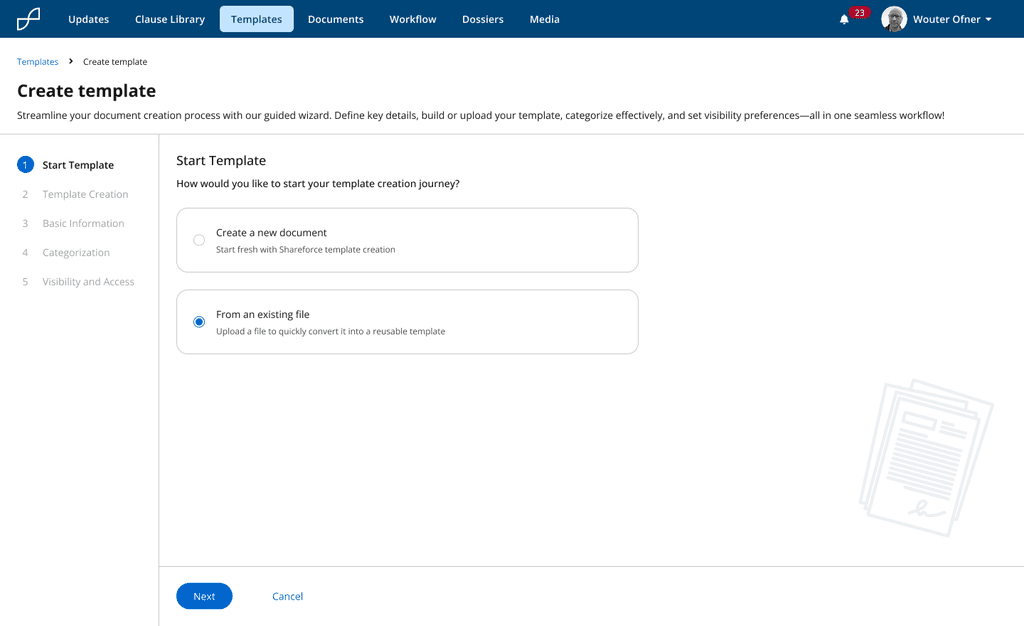The image size is (1024, 626).
Task: Open the Updates menu
Action: pyautogui.click(x=89, y=19)
